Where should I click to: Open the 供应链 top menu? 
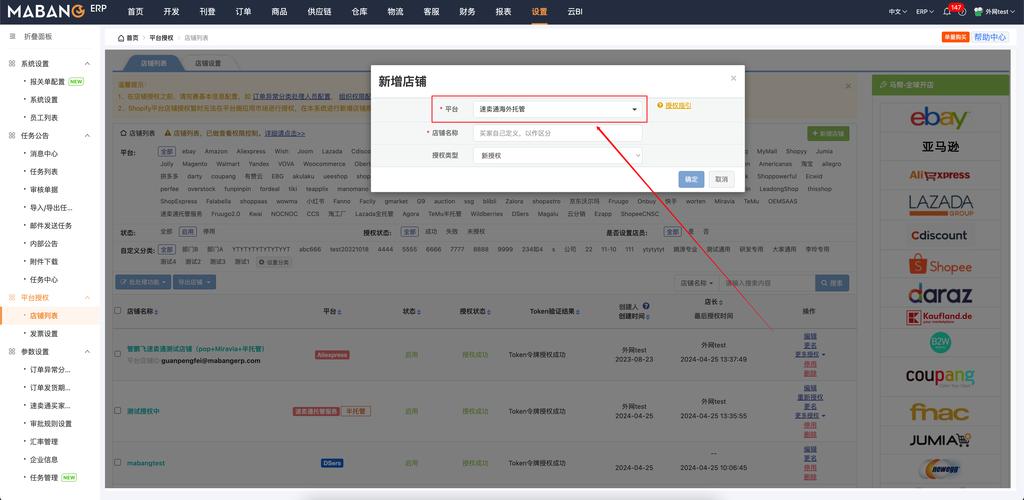319,12
